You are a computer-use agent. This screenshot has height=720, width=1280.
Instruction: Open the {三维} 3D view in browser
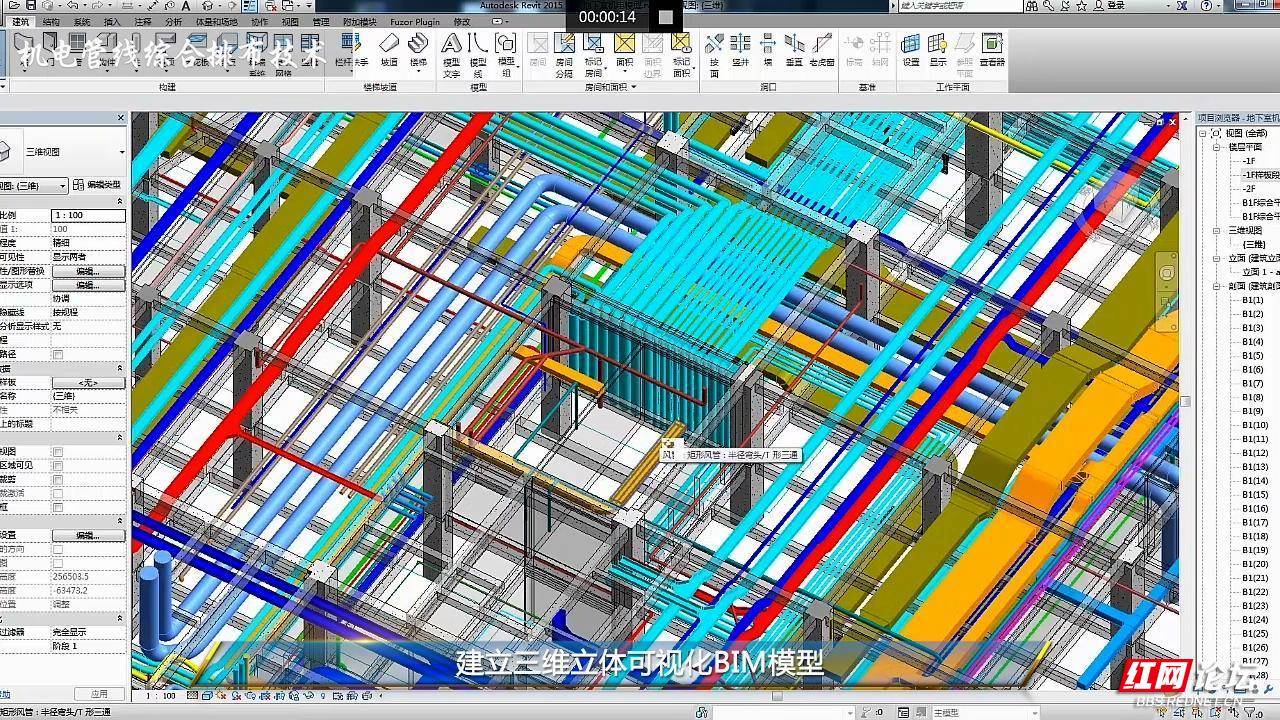click(x=1253, y=244)
